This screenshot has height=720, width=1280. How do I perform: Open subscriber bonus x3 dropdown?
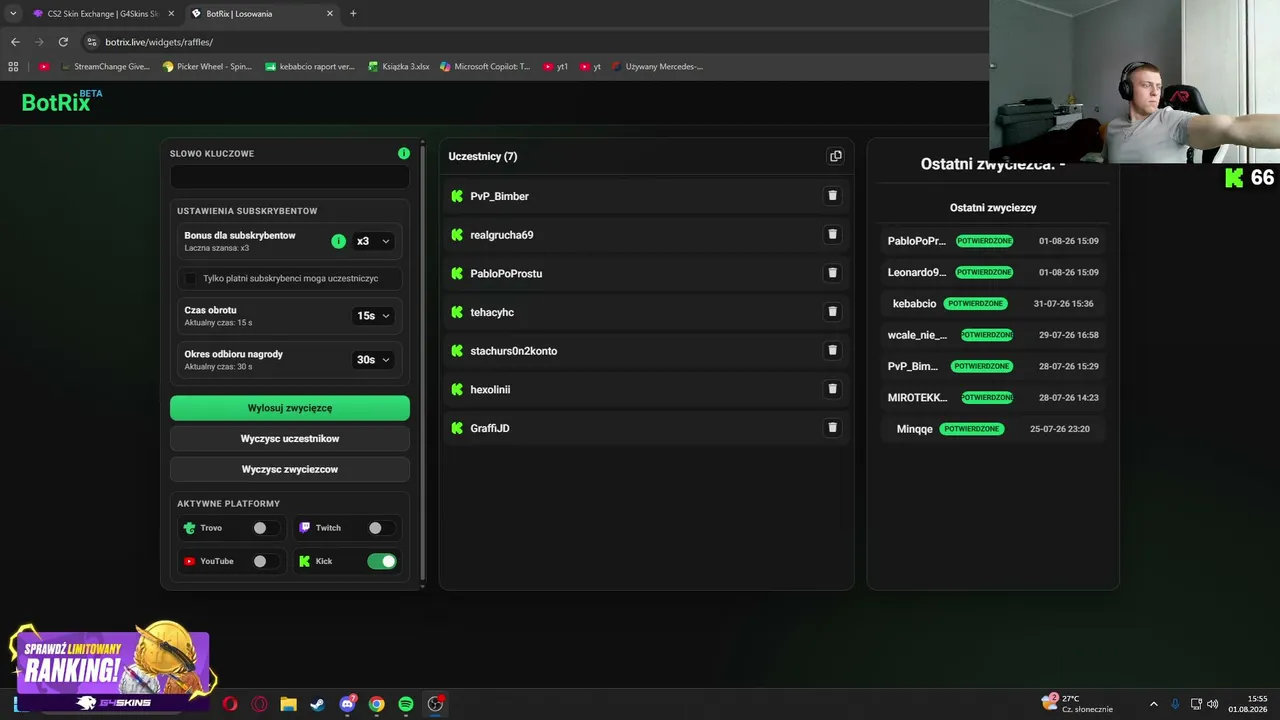(373, 241)
